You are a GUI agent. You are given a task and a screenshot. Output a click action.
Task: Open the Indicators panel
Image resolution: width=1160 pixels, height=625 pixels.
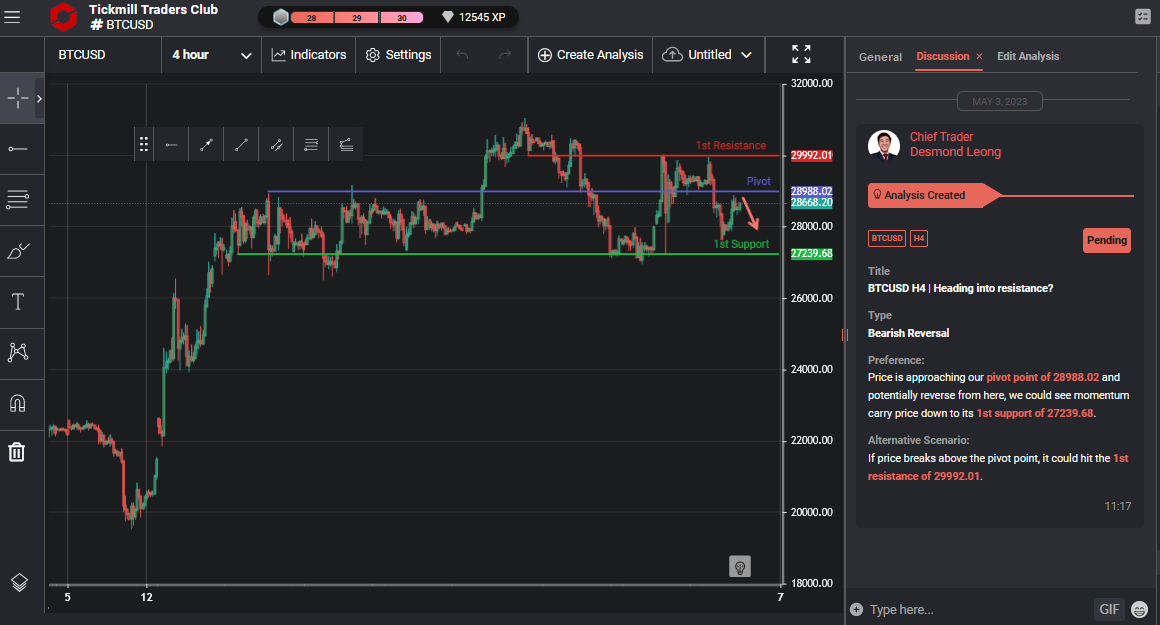tap(308, 55)
